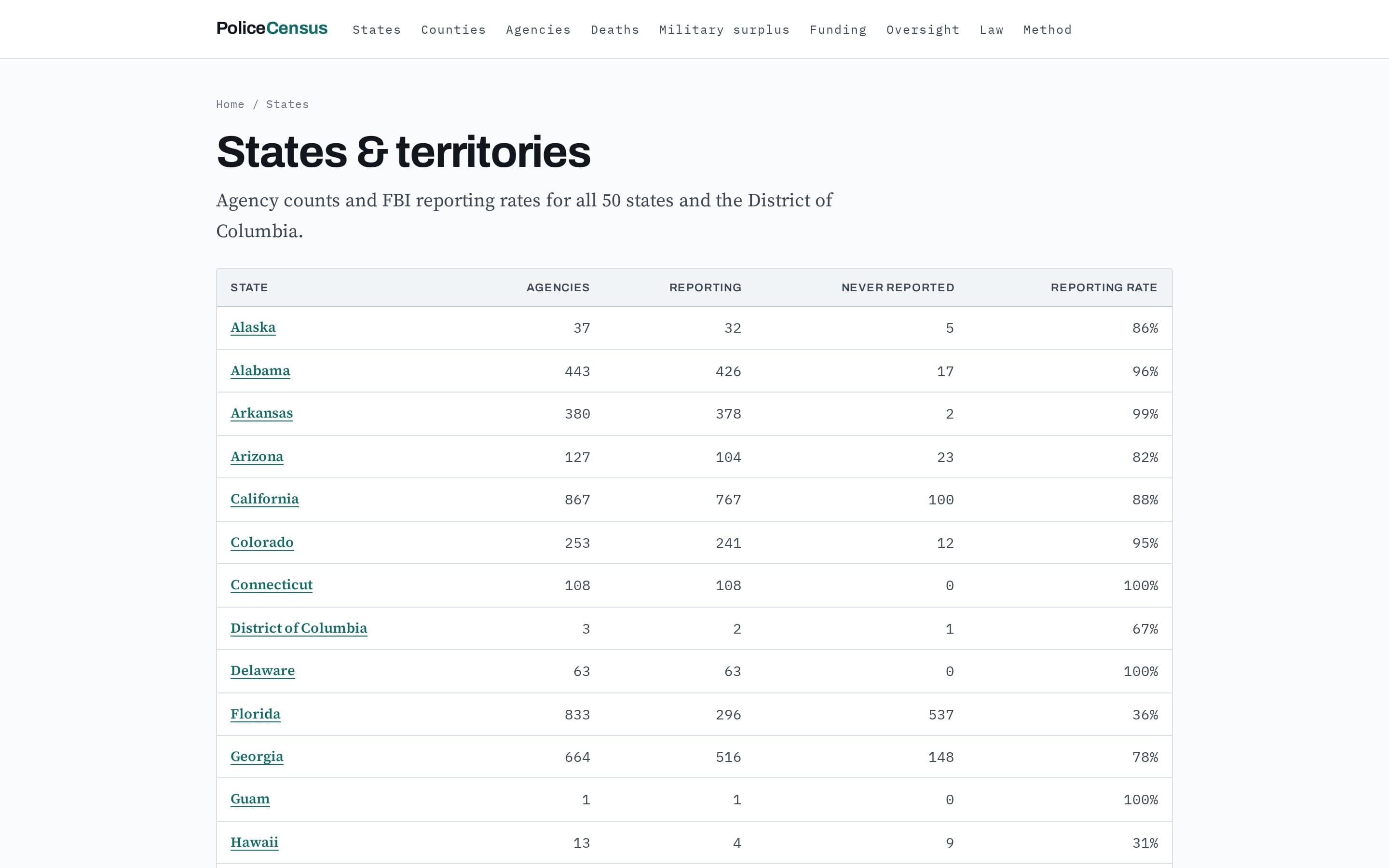Click Arizona's never reported value 23
The image size is (1389, 868).
click(945, 458)
